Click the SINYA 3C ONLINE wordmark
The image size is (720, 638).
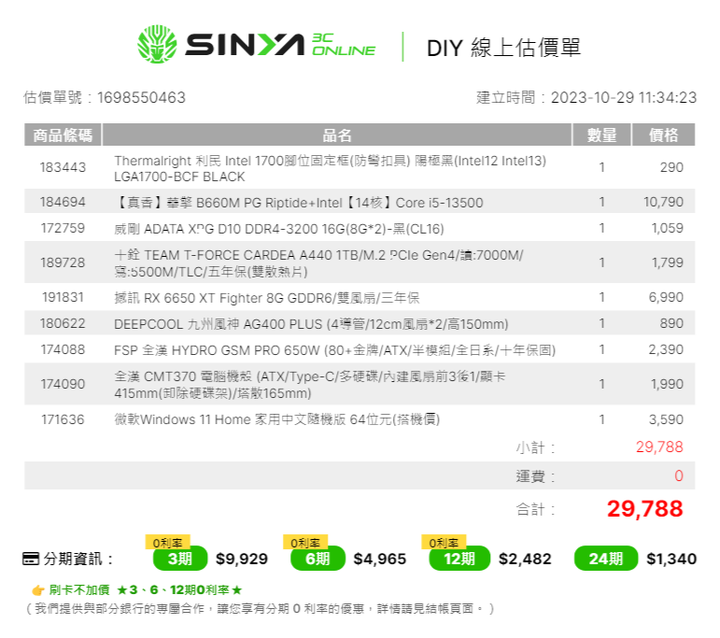(280, 45)
